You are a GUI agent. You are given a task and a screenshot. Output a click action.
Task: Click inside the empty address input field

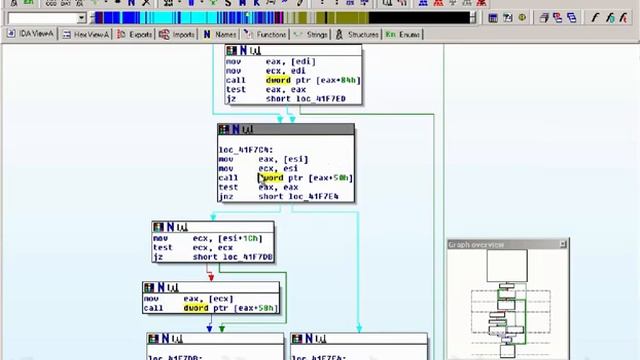point(42,18)
